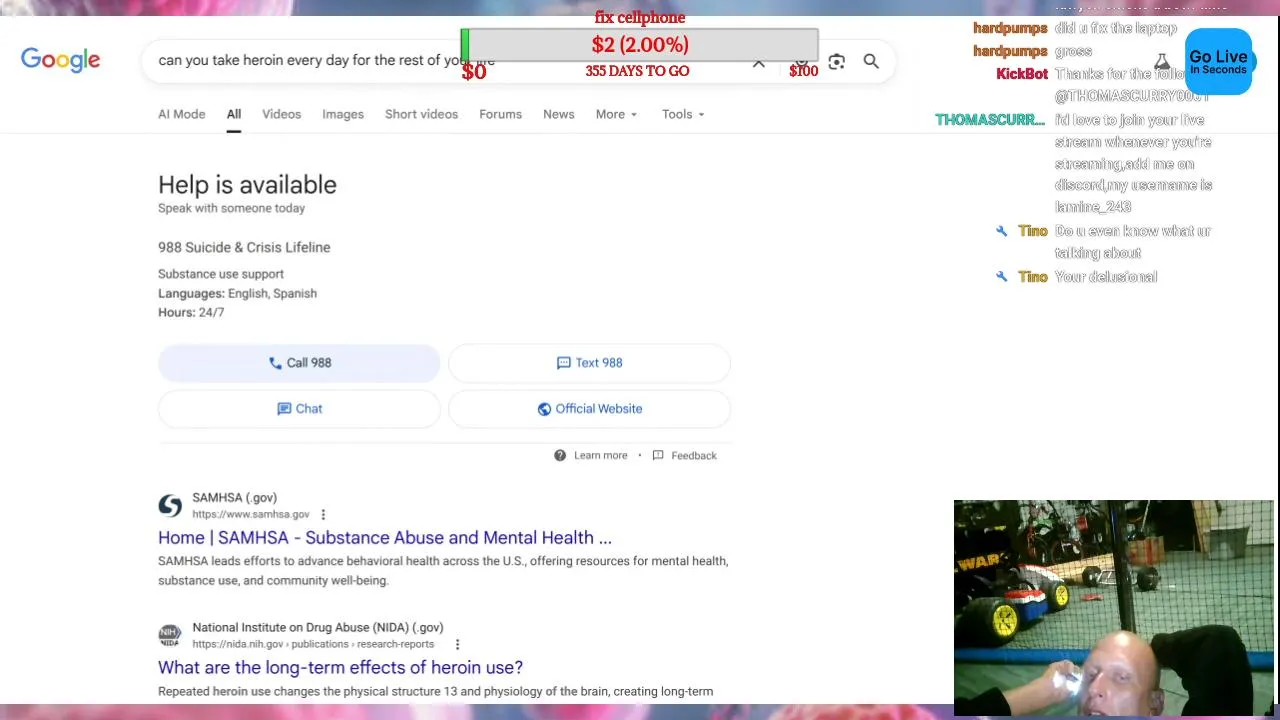The image size is (1280, 720).
Task: Click the fix cellphone goal progress bar
Action: (640, 45)
